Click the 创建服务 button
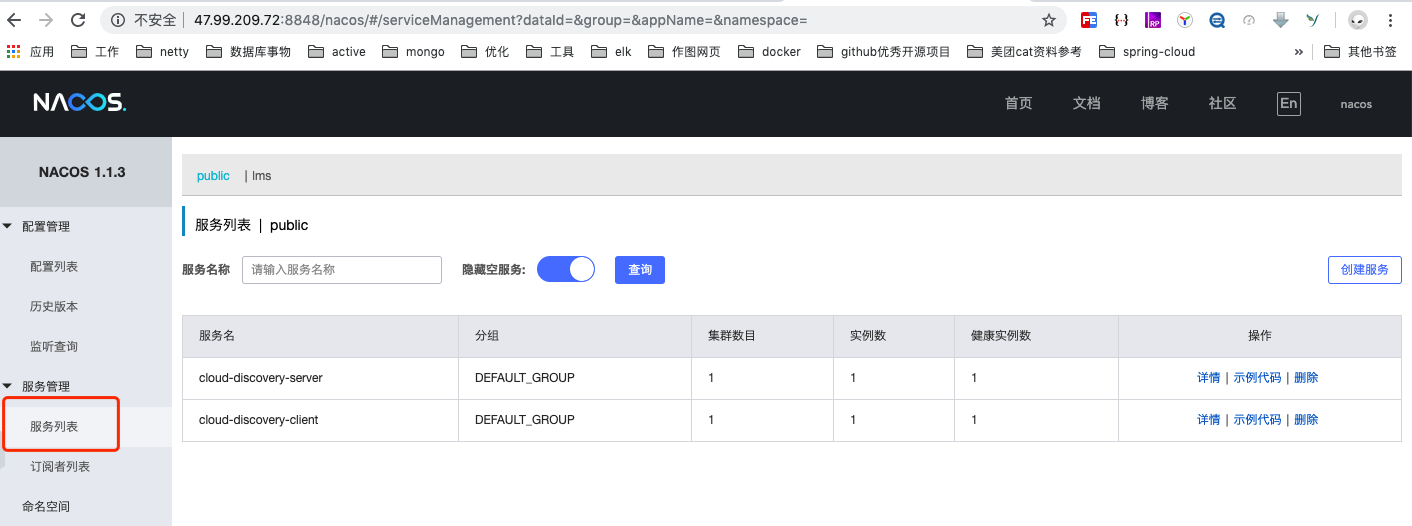The image size is (1412, 526). [x=1365, y=270]
